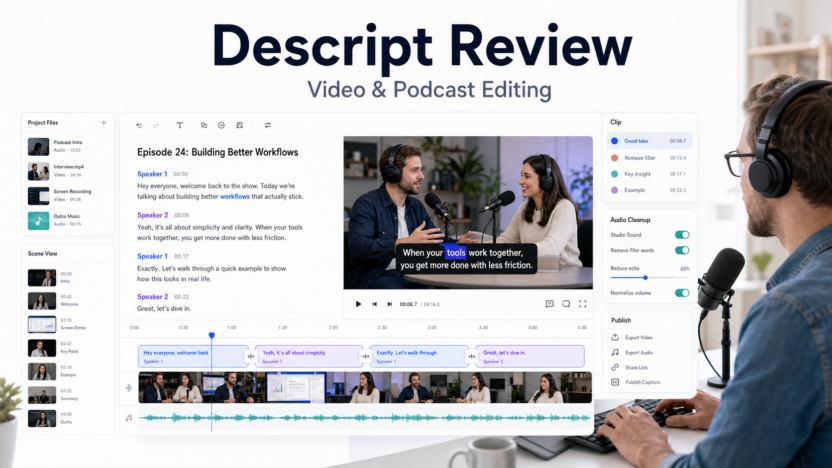Undo the last edit in the toolbar
The height and width of the screenshot is (468, 832).
[x=139, y=125]
